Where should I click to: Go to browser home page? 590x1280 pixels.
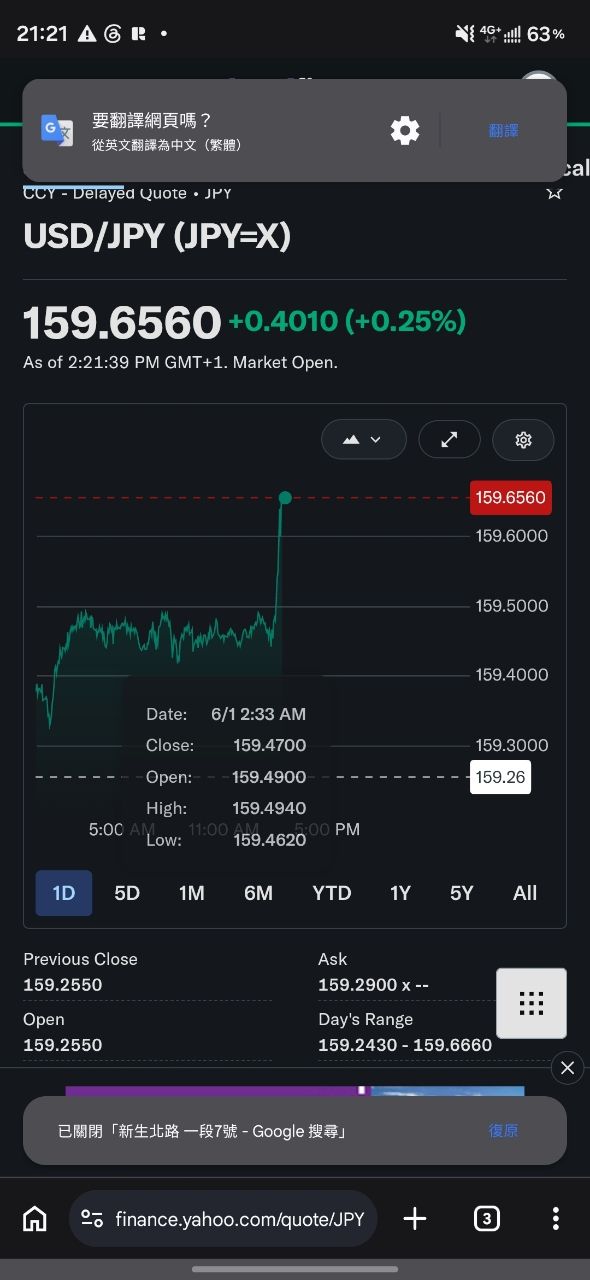pos(34,1218)
